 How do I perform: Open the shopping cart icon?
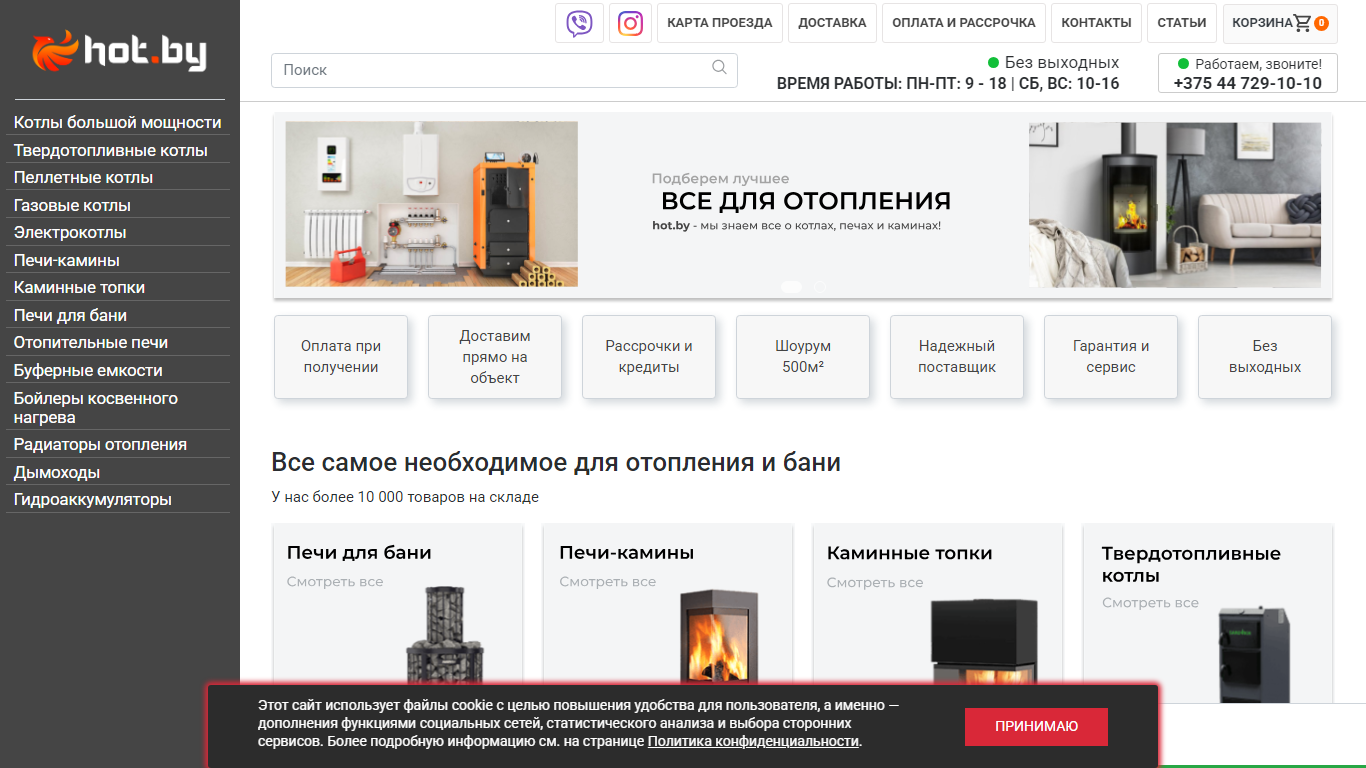click(x=1302, y=23)
